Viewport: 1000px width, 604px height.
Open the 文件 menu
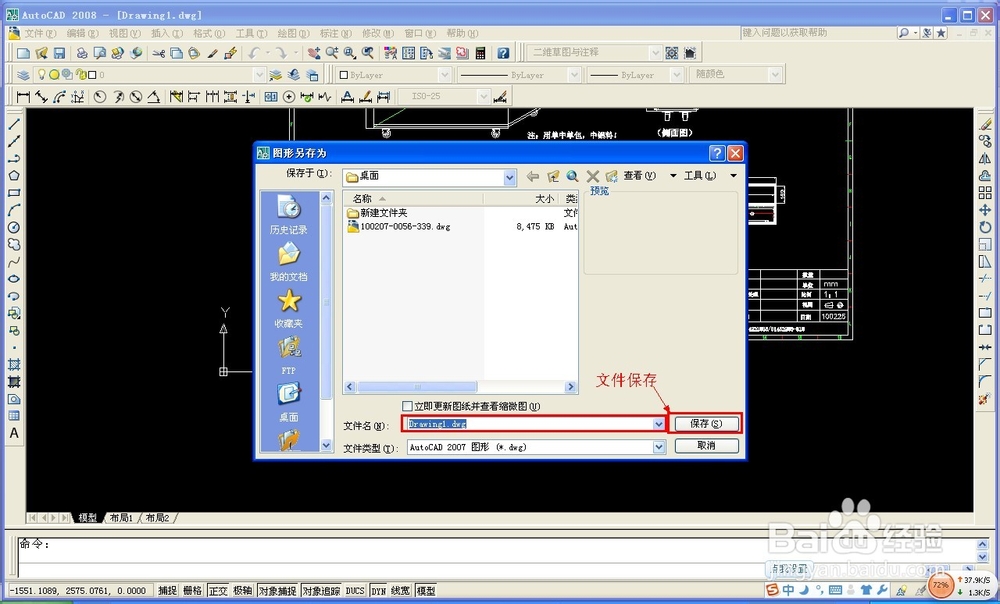coord(40,33)
